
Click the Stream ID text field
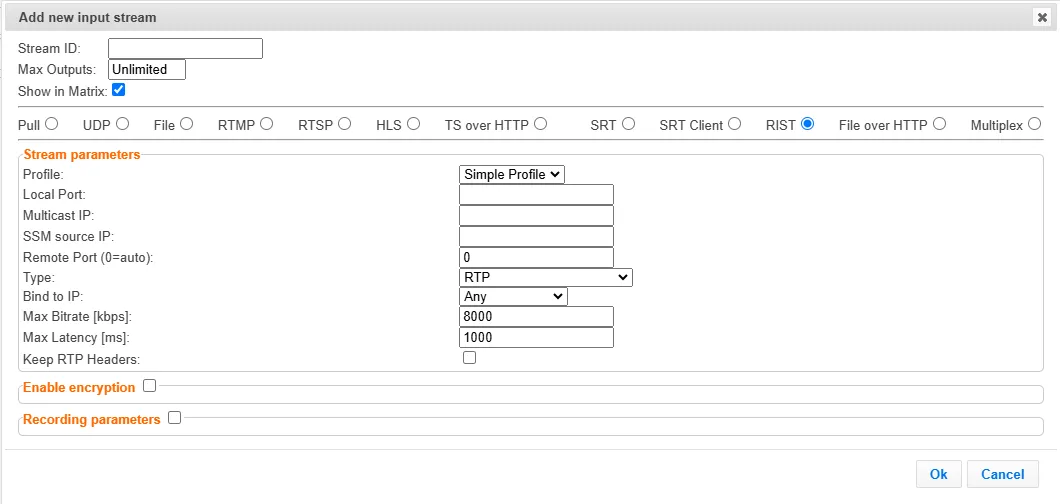[185, 48]
